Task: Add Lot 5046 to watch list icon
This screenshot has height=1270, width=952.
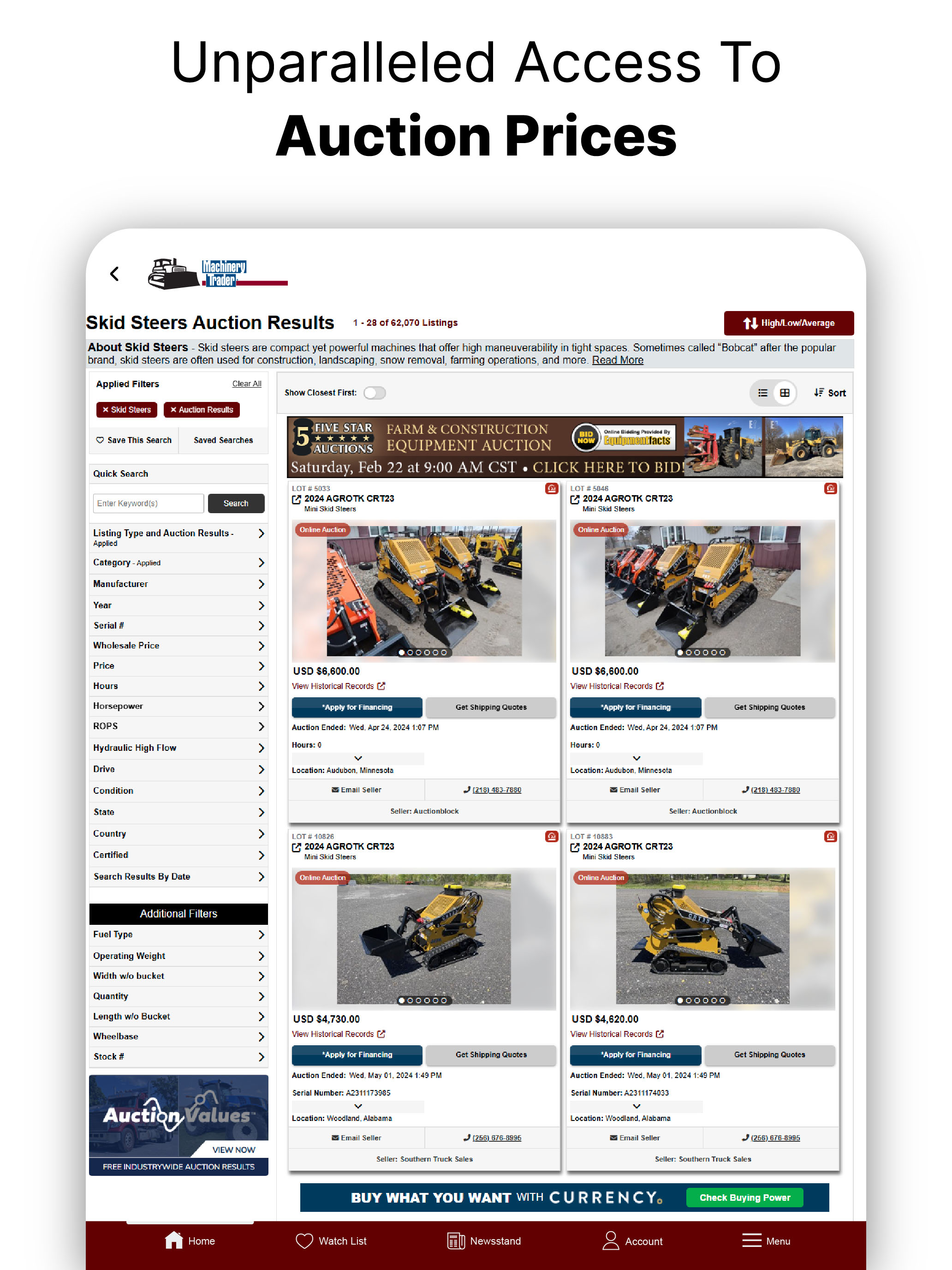Action: (x=830, y=489)
